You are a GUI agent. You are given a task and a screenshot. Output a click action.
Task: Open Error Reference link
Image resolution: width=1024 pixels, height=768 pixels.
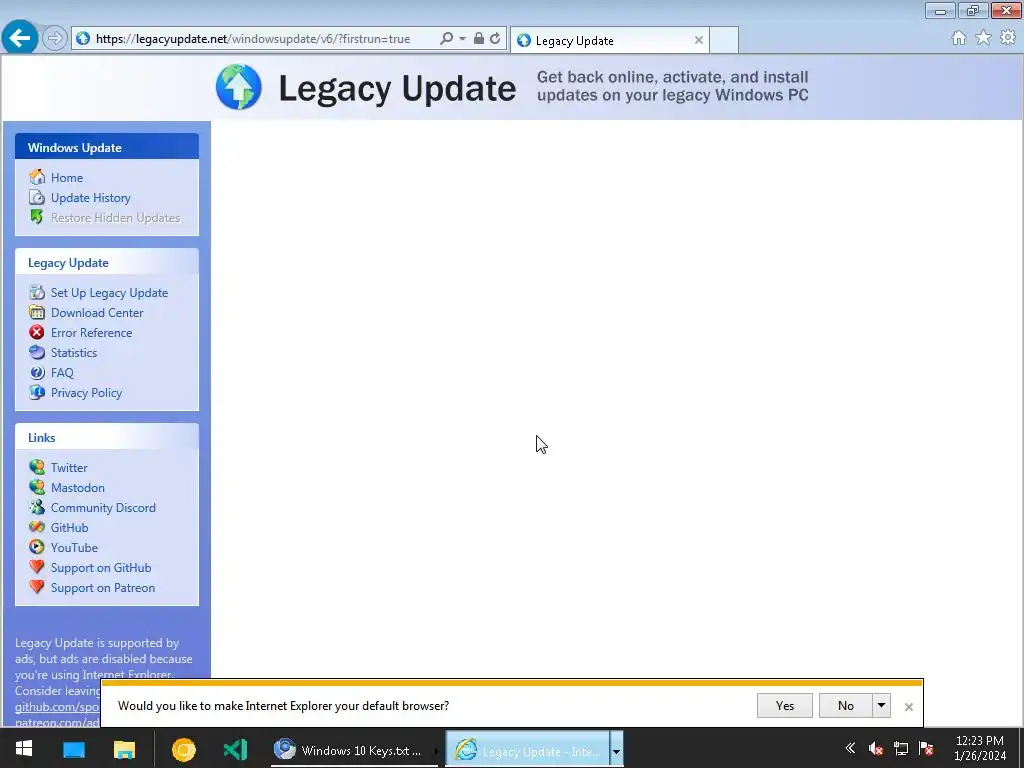(x=91, y=333)
